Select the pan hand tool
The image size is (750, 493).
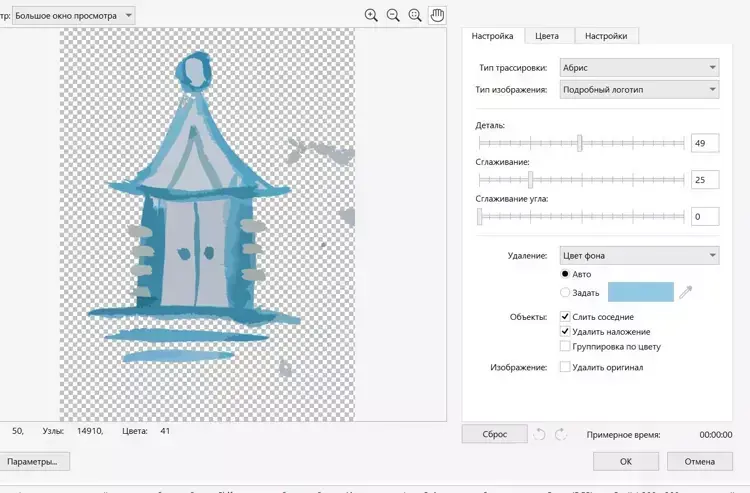(x=437, y=15)
